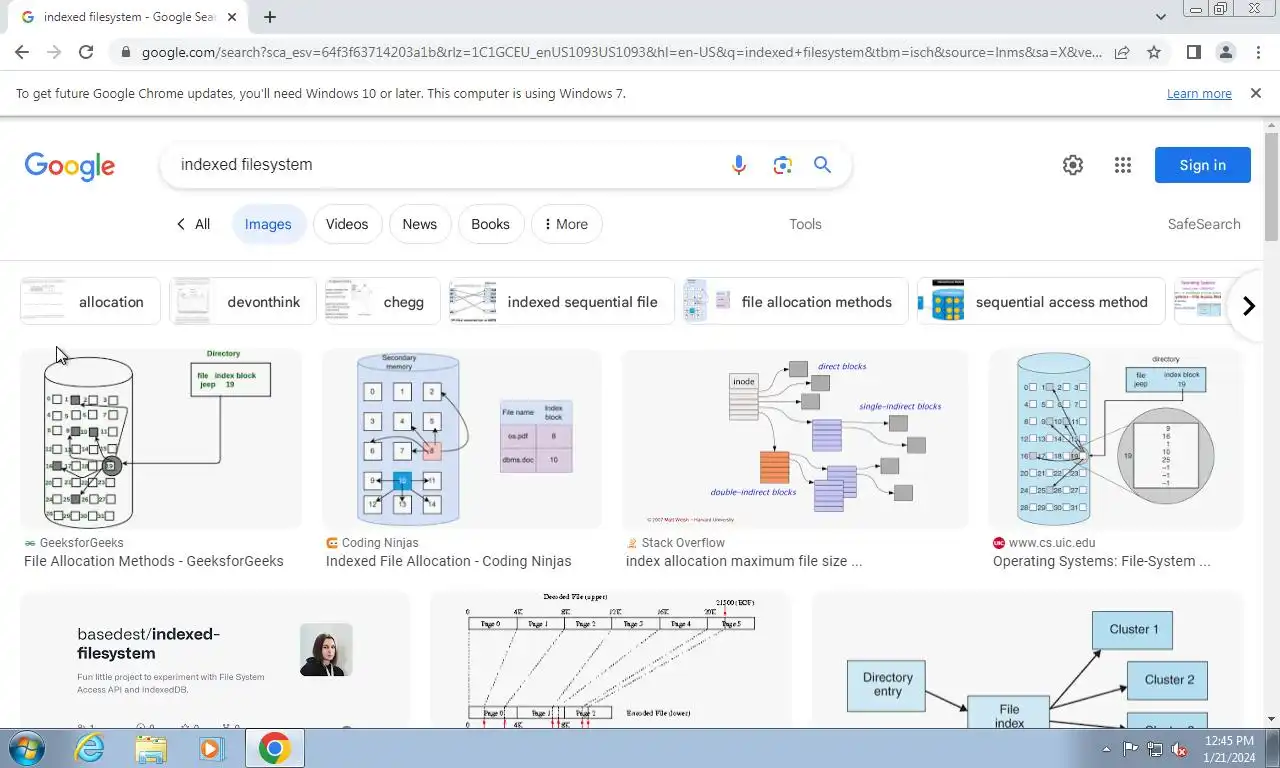Image resolution: width=1280 pixels, height=768 pixels.
Task: Open the basedest/indexed-filesystem GitHub card
Action: 215,660
